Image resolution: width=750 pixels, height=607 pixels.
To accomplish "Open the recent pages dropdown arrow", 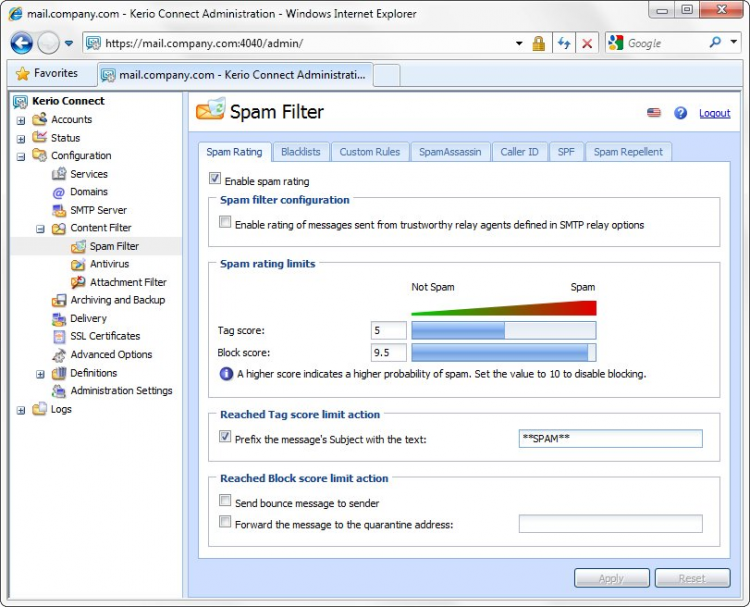I will (x=69, y=43).
